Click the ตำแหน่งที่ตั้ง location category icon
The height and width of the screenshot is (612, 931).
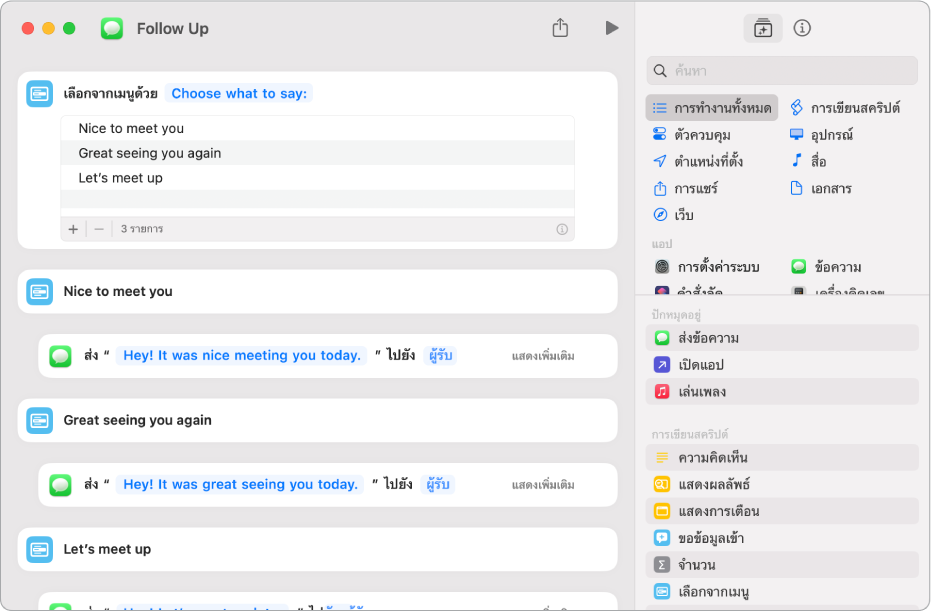pyautogui.click(x=660, y=162)
